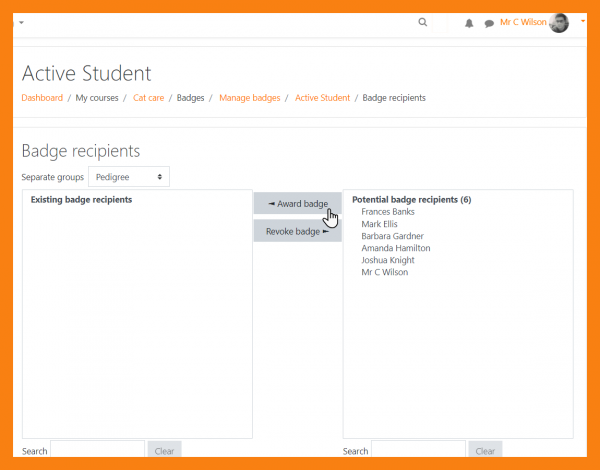Open the notifications bell icon
This screenshot has height=470, width=600.
[x=469, y=23]
